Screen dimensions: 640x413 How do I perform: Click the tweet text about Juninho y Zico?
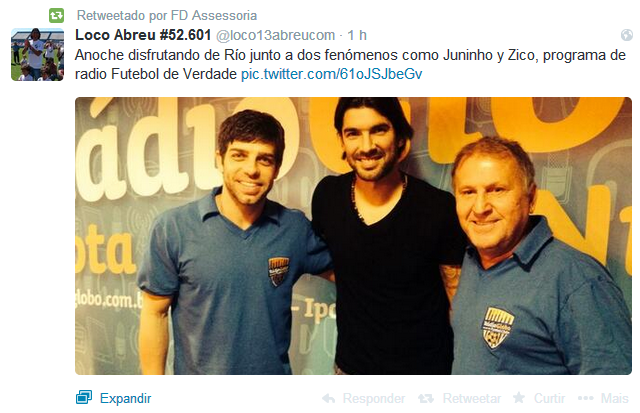coord(350,64)
